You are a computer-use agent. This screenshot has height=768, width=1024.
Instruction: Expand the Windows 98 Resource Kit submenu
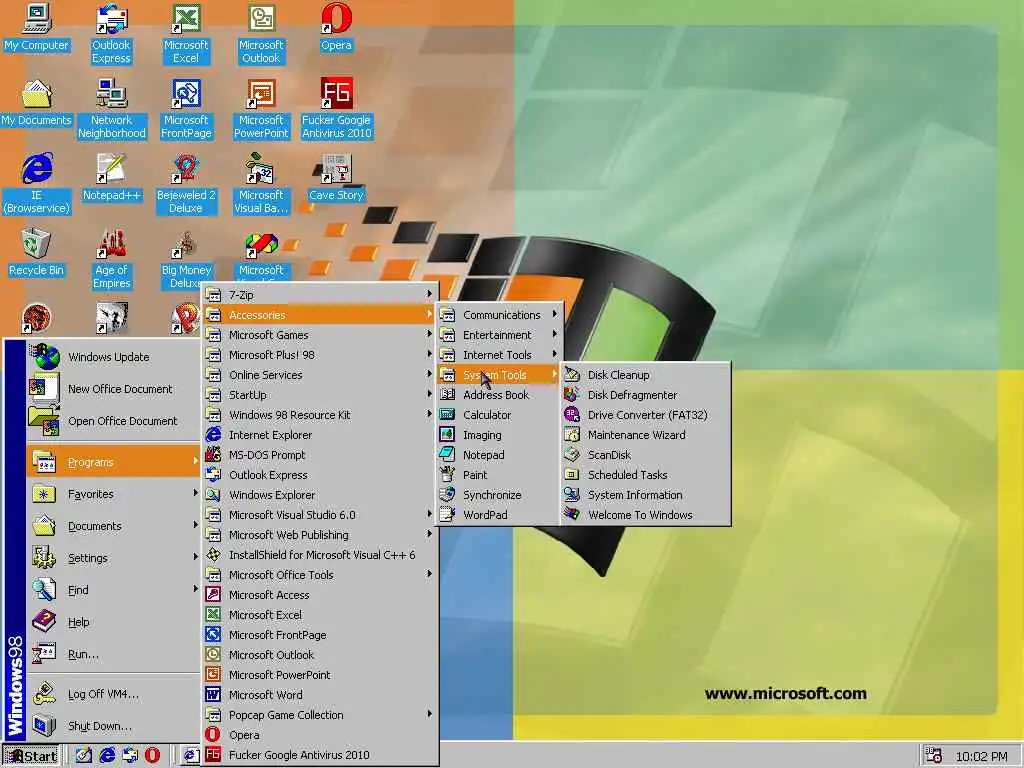[320, 415]
